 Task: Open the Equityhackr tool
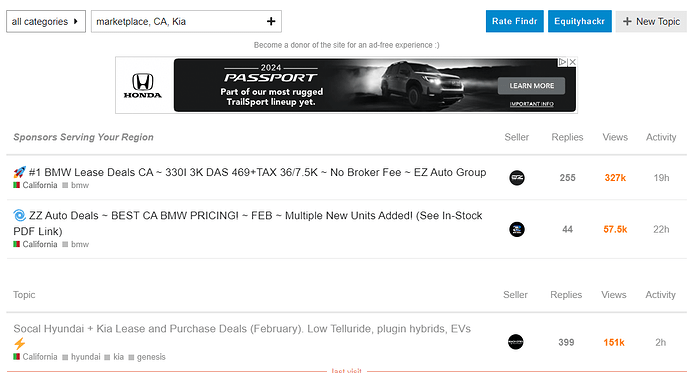(x=580, y=21)
